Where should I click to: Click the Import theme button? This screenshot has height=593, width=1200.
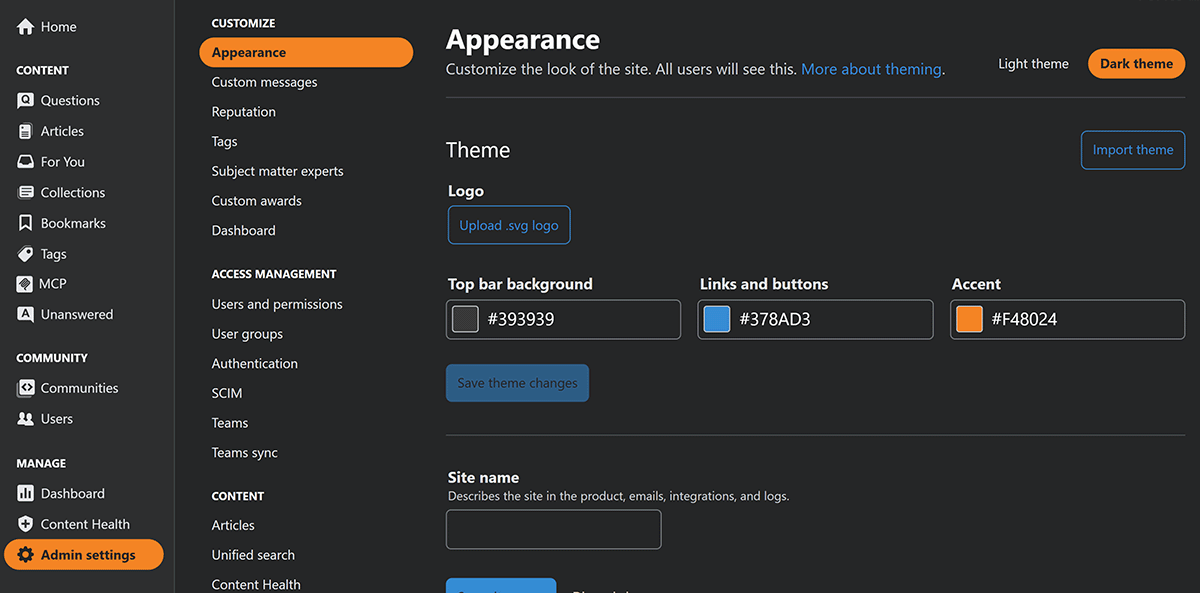pos(1132,150)
